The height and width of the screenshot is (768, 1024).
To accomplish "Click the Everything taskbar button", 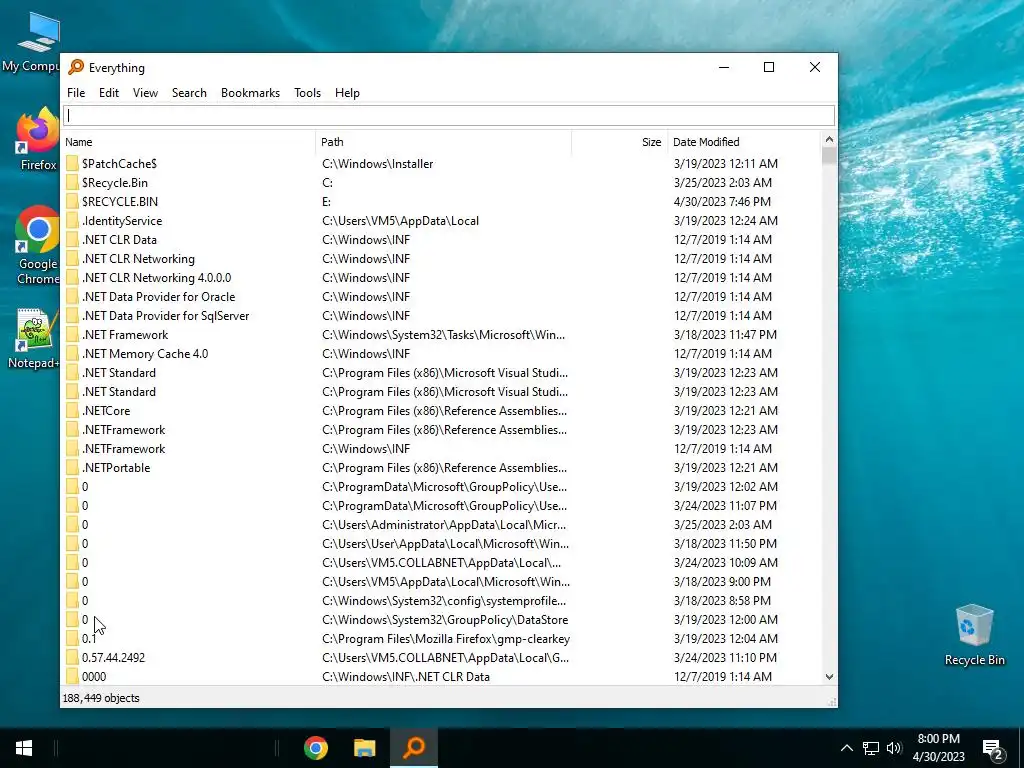I will point(414,748).
